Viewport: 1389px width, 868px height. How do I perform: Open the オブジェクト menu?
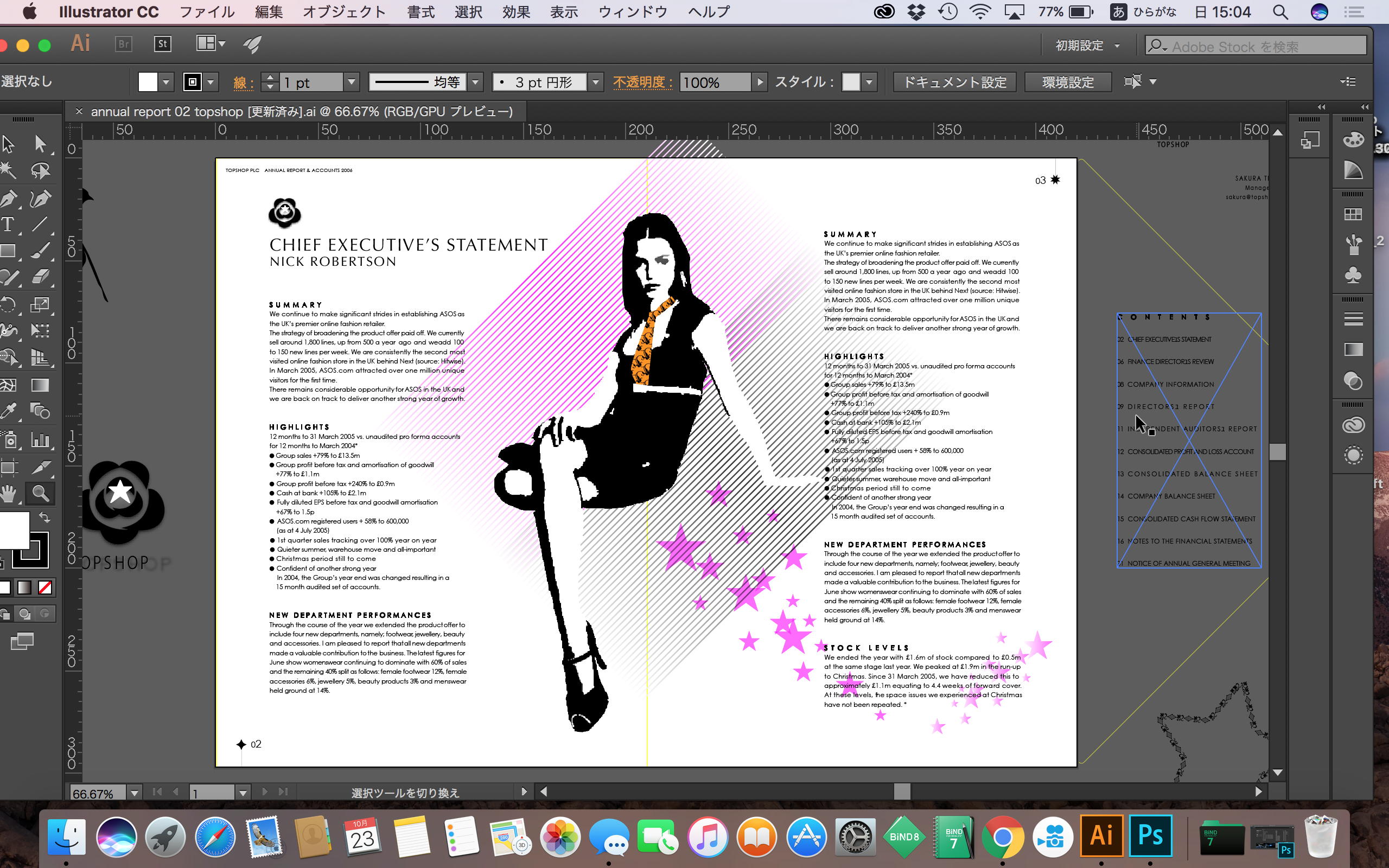[344, 12]
